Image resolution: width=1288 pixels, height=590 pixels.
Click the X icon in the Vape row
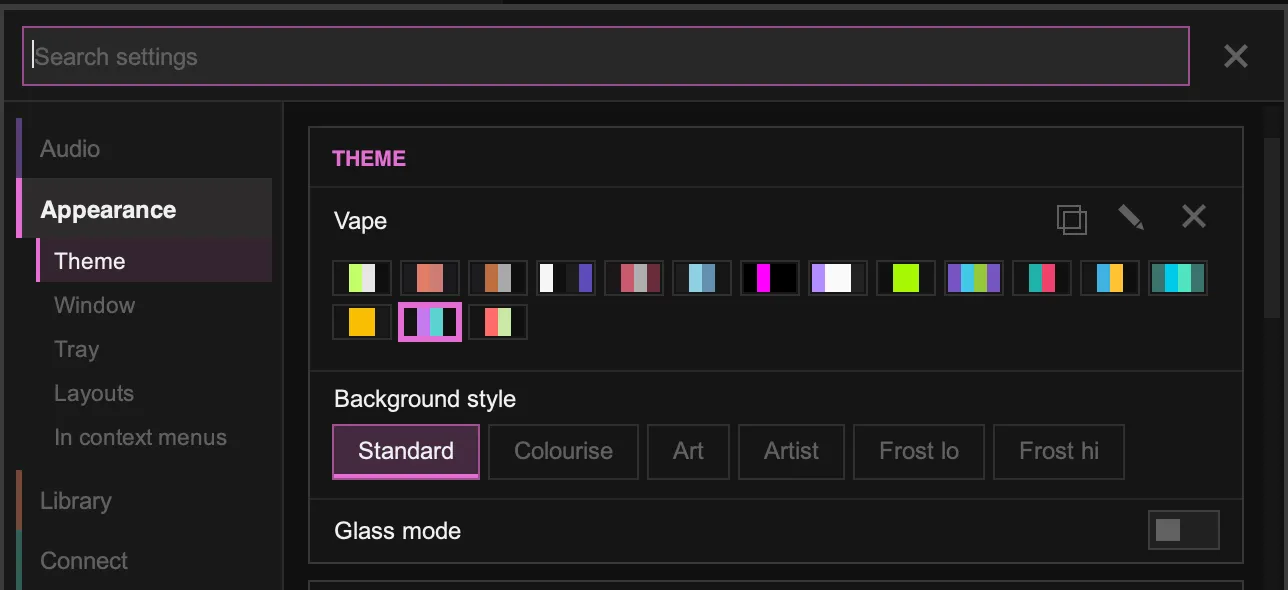point(1194,216)
